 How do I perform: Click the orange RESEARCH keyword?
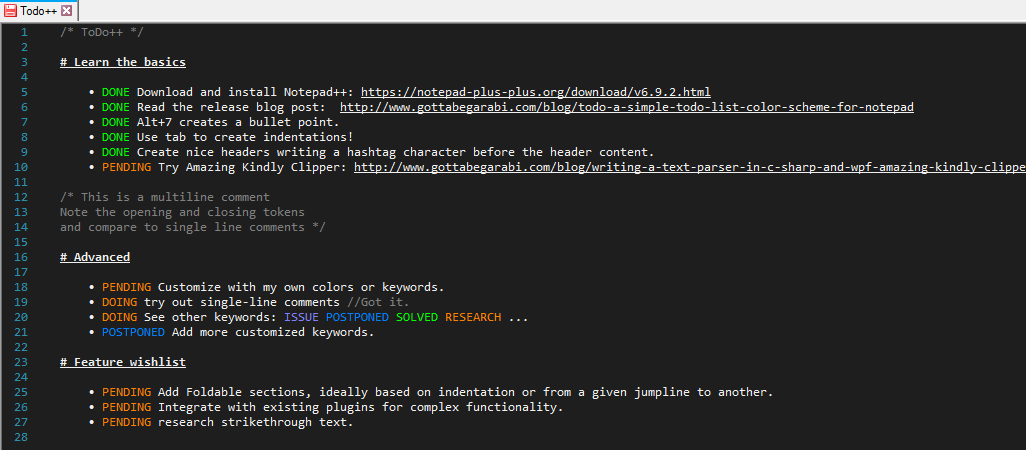click(x=473, y=317)
